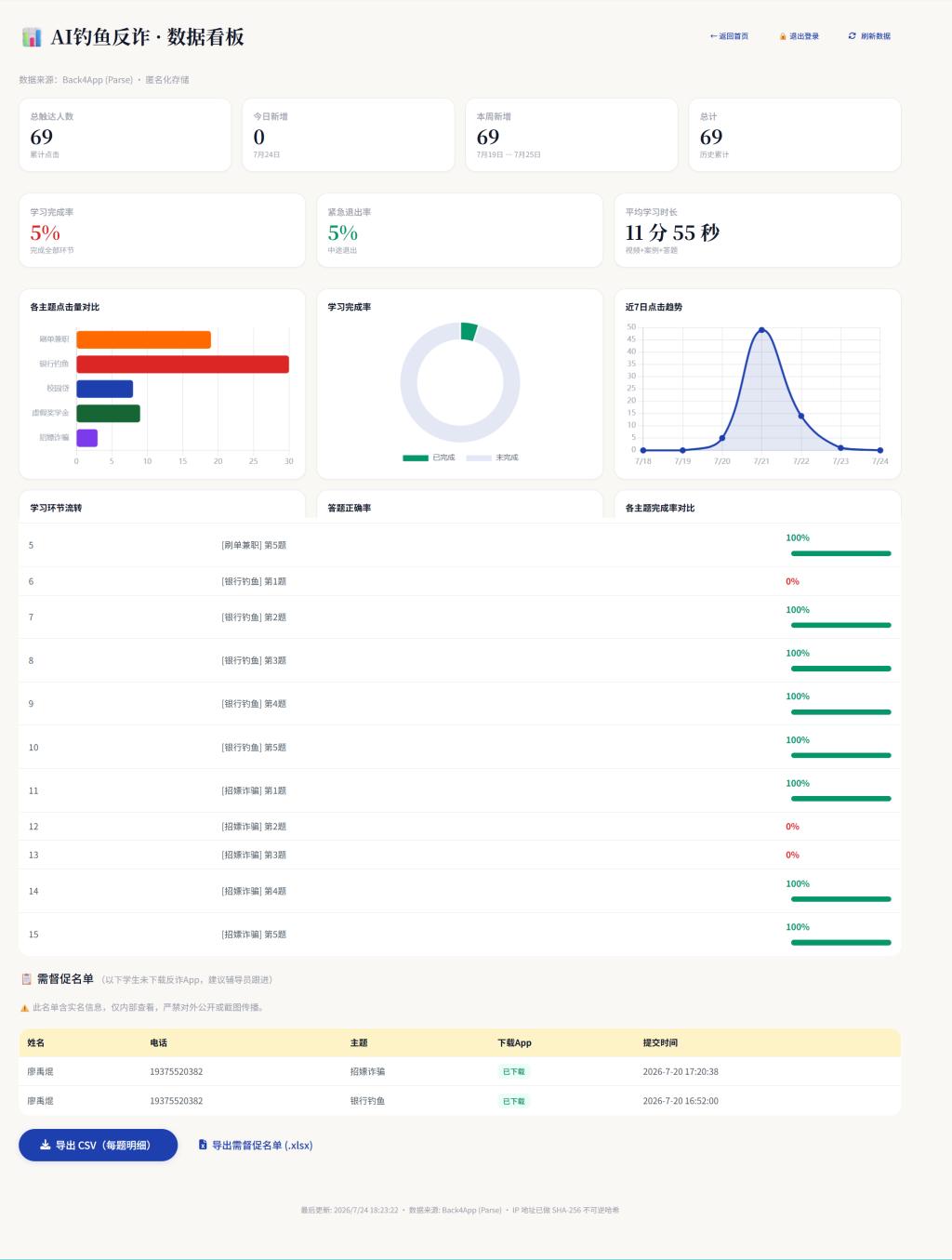
Task: Click the clipboard icon beside 需督促名单
Action: (26, 979)
